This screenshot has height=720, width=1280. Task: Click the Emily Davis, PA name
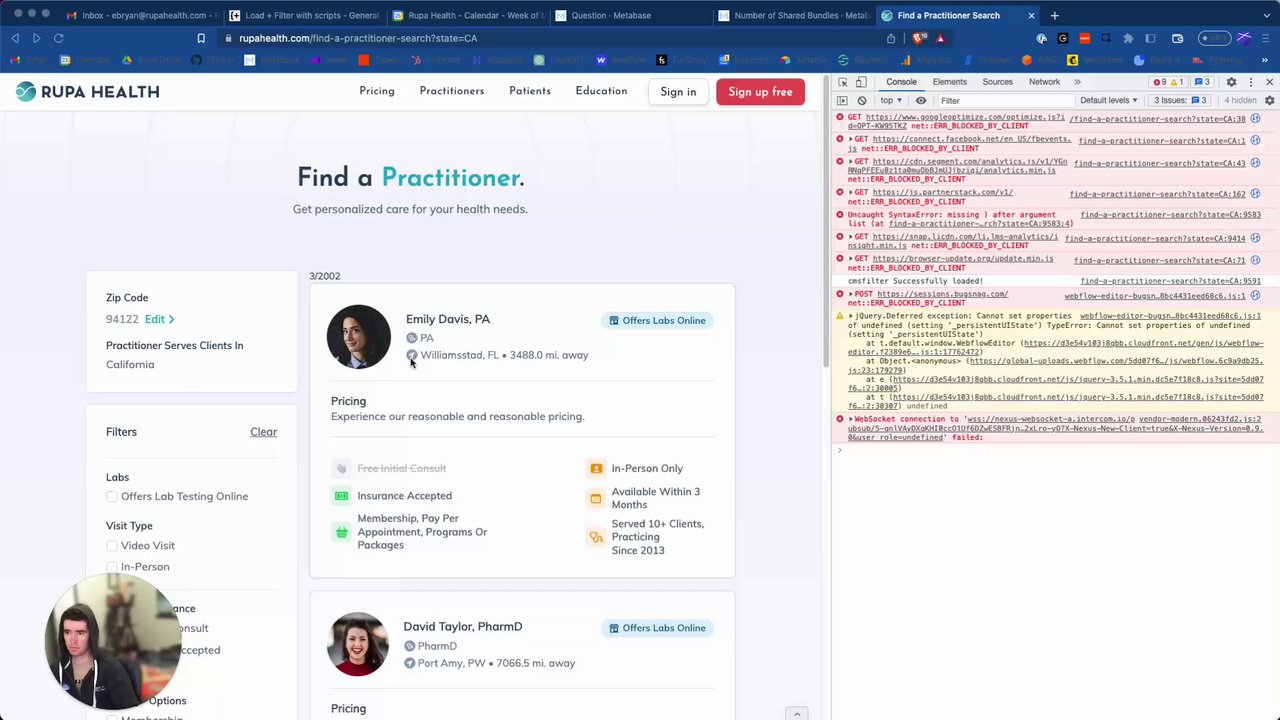(x=448, y=319)
